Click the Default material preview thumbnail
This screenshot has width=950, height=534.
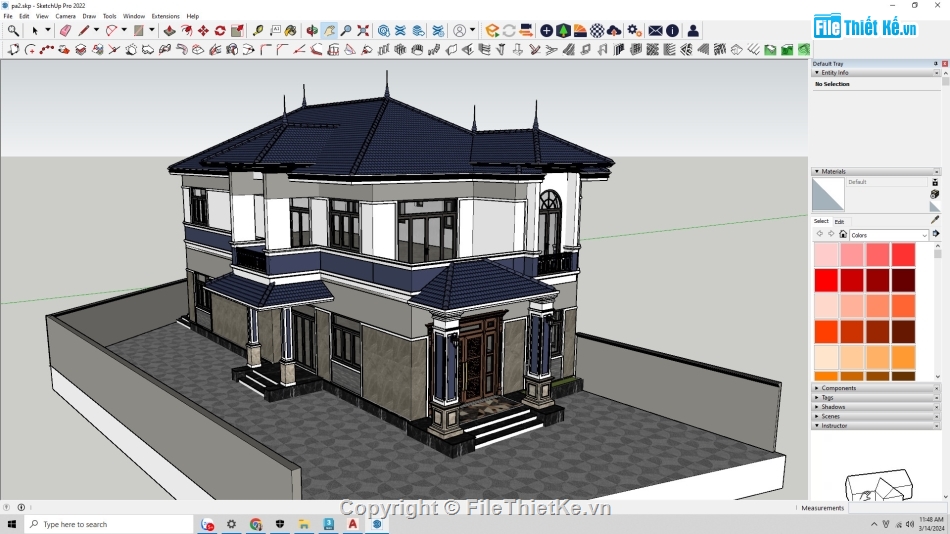(x=828, y=195)
